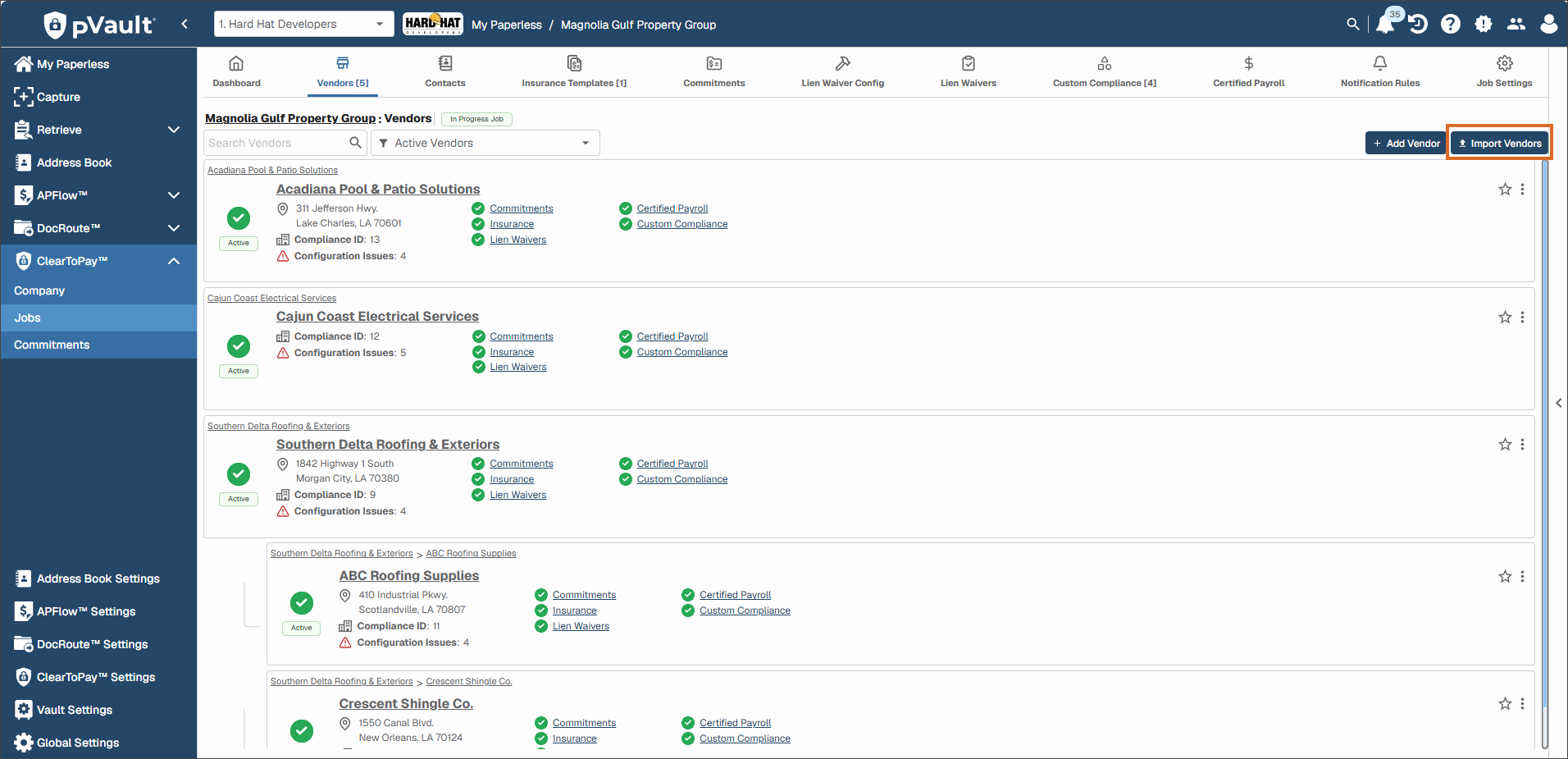
Task: Open Insurance link for Cajun Coast Electrical
Action: click(512, 352)
